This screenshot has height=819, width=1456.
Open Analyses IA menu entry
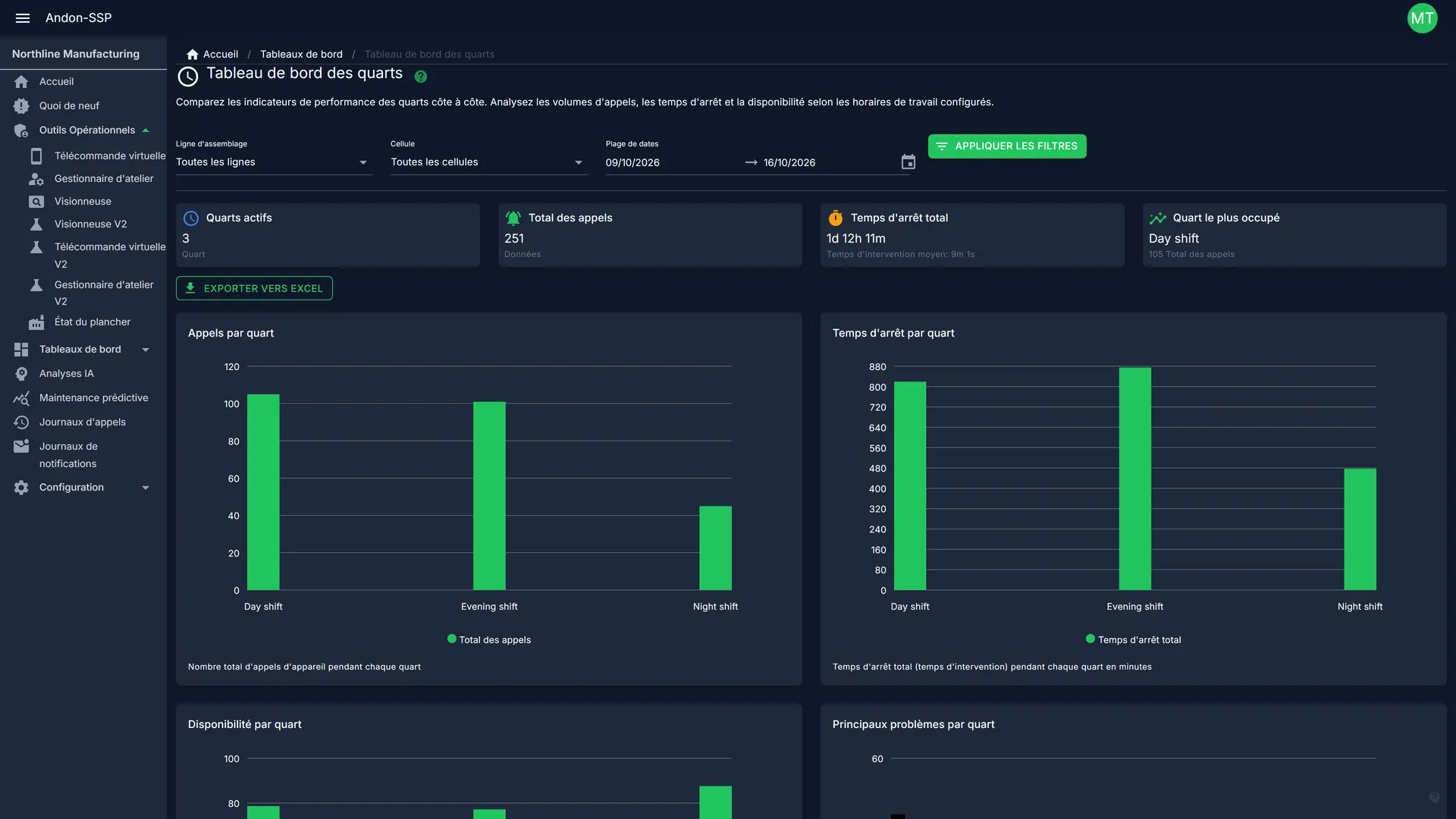pos(83,373)
